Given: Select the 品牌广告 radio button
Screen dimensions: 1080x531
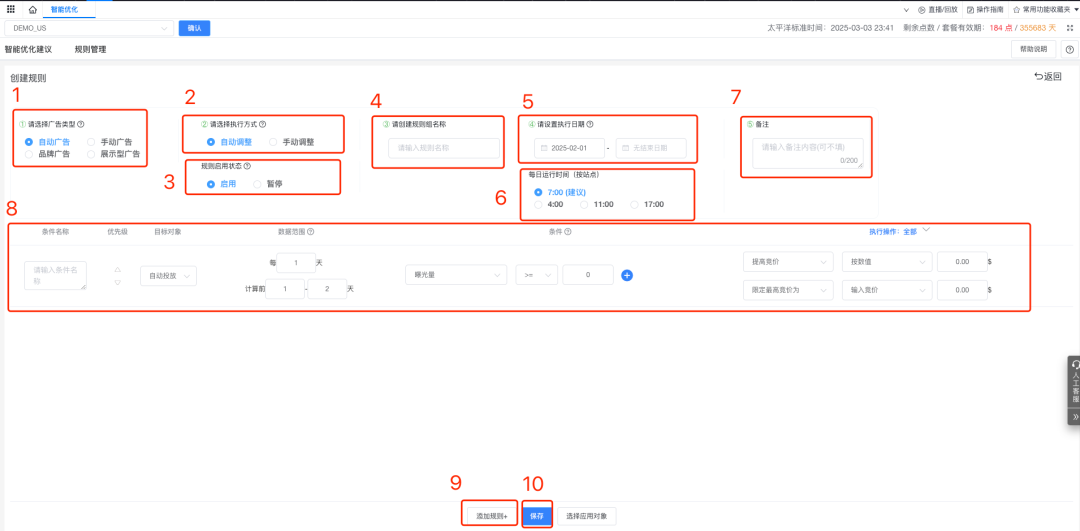Looking at the screenshot, I should 29,154.
